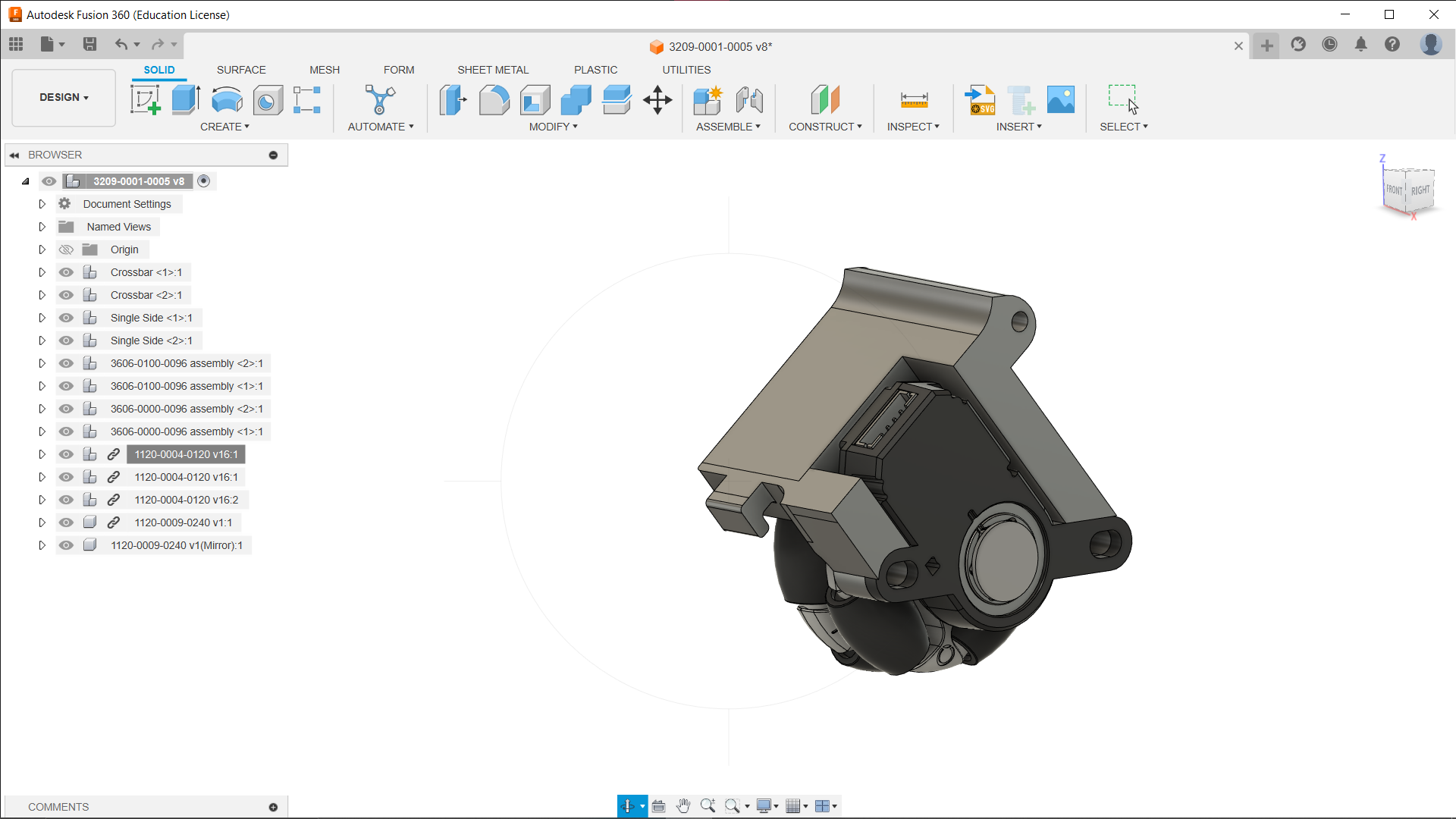This screenshot has width=1456, height=819.
Task: Click the Create Sketch tool icon
Action: pyautogui.click(x=145, y=99)
